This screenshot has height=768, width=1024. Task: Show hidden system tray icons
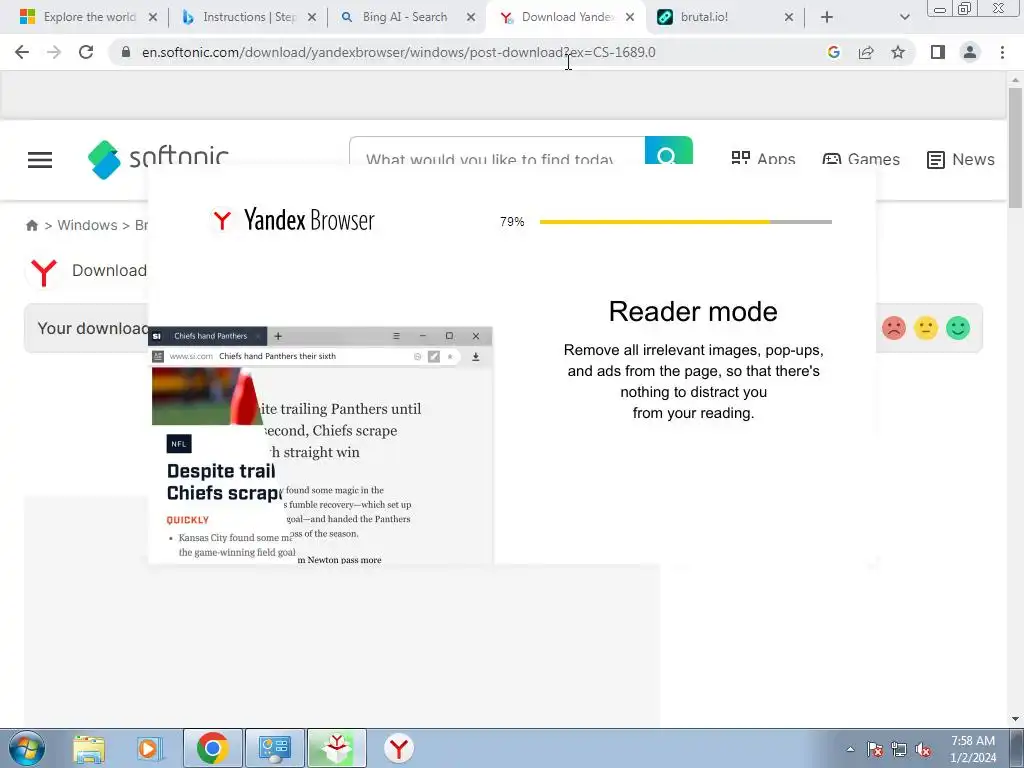[x=850, y=750]
